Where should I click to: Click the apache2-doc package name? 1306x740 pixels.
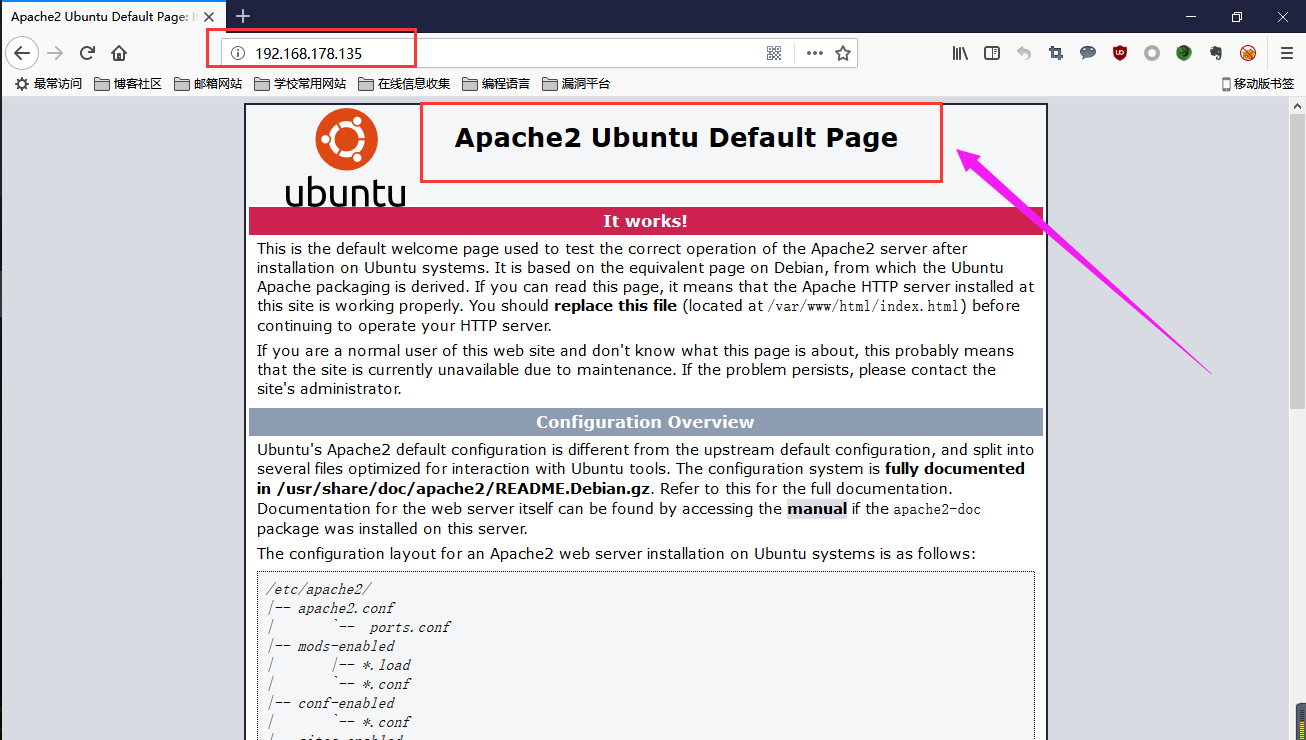[x=937, y=509]
